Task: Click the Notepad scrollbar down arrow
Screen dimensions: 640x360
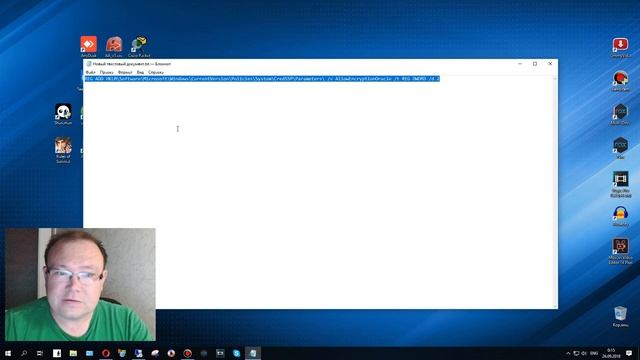Action: 555,306
